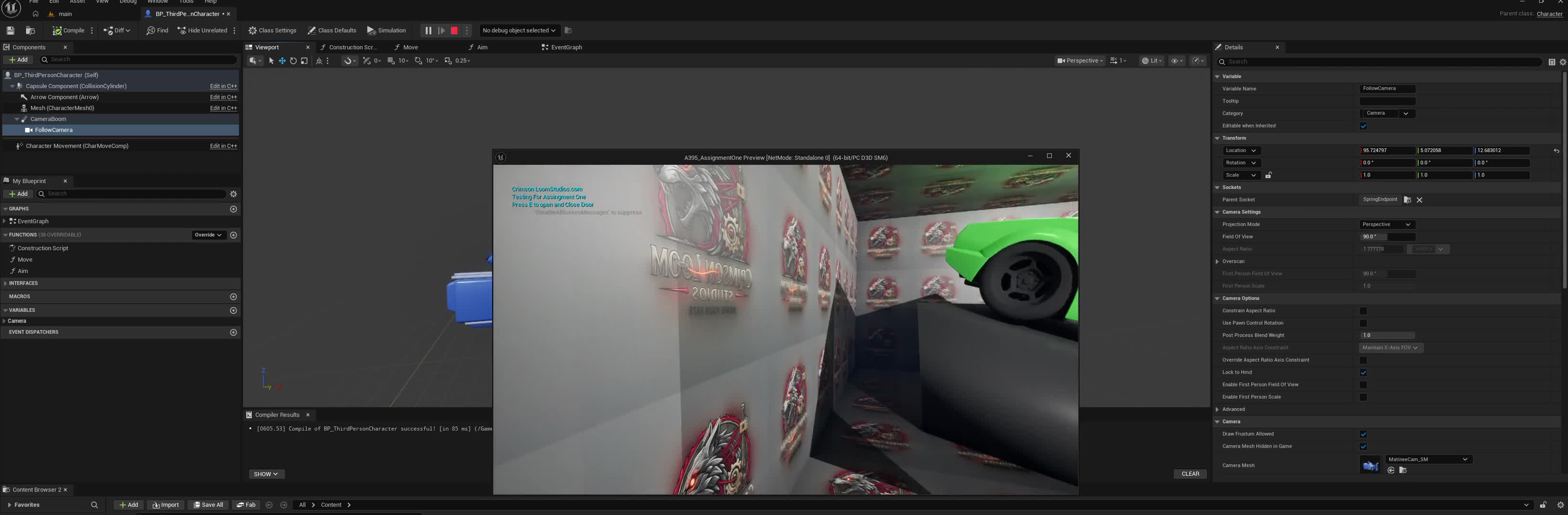
Task: Stop the play session with the red stop button
Action: click(x=454, y=31)
